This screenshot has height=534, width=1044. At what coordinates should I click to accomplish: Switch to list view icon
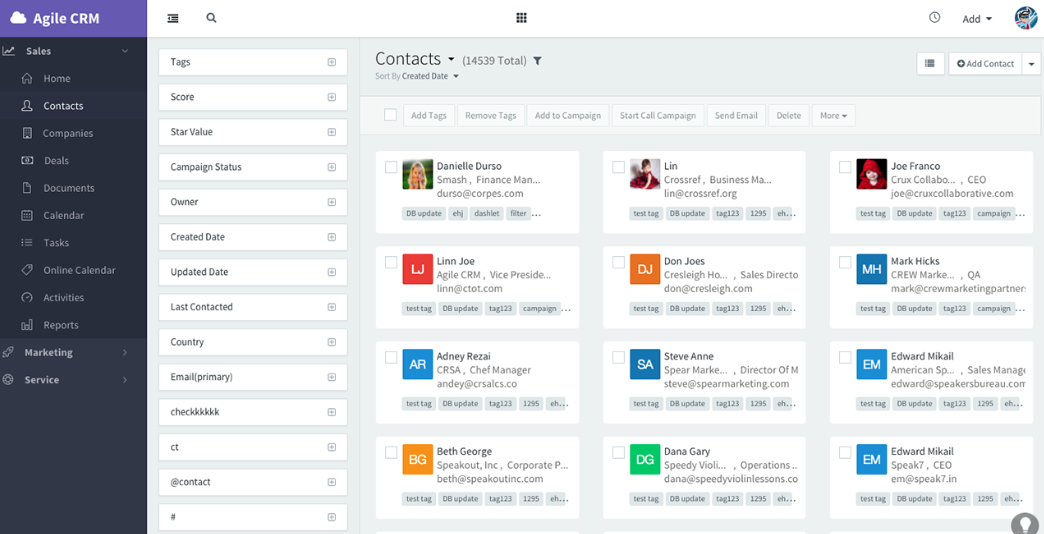(930, 63)
